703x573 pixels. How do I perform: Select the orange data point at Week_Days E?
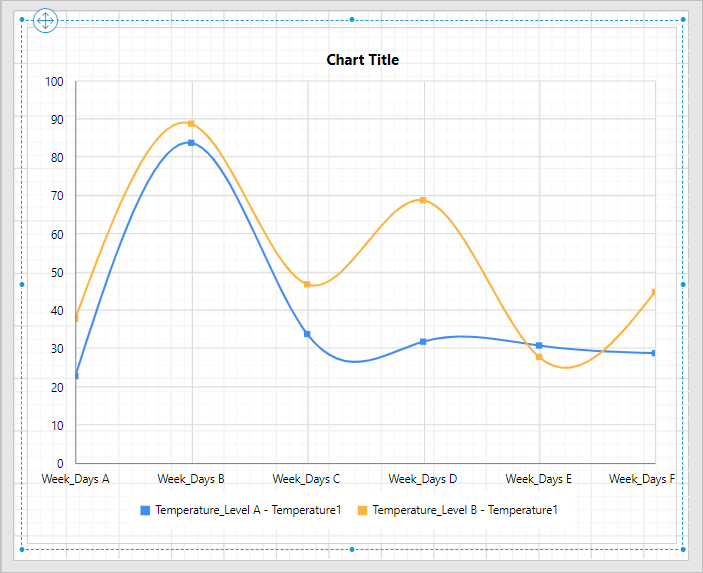539,357
